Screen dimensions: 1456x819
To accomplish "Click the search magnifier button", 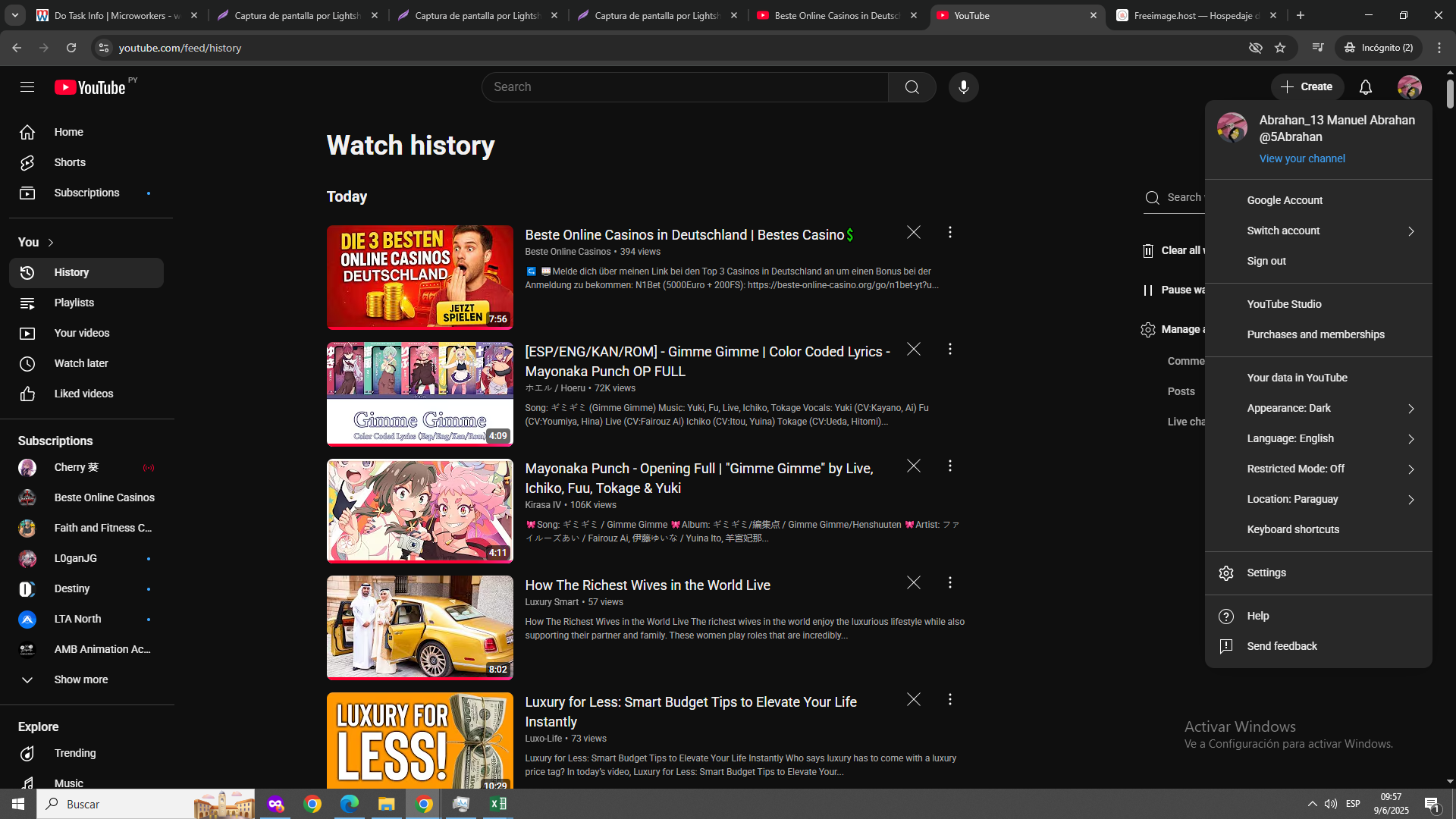I will tap(912, 87).
